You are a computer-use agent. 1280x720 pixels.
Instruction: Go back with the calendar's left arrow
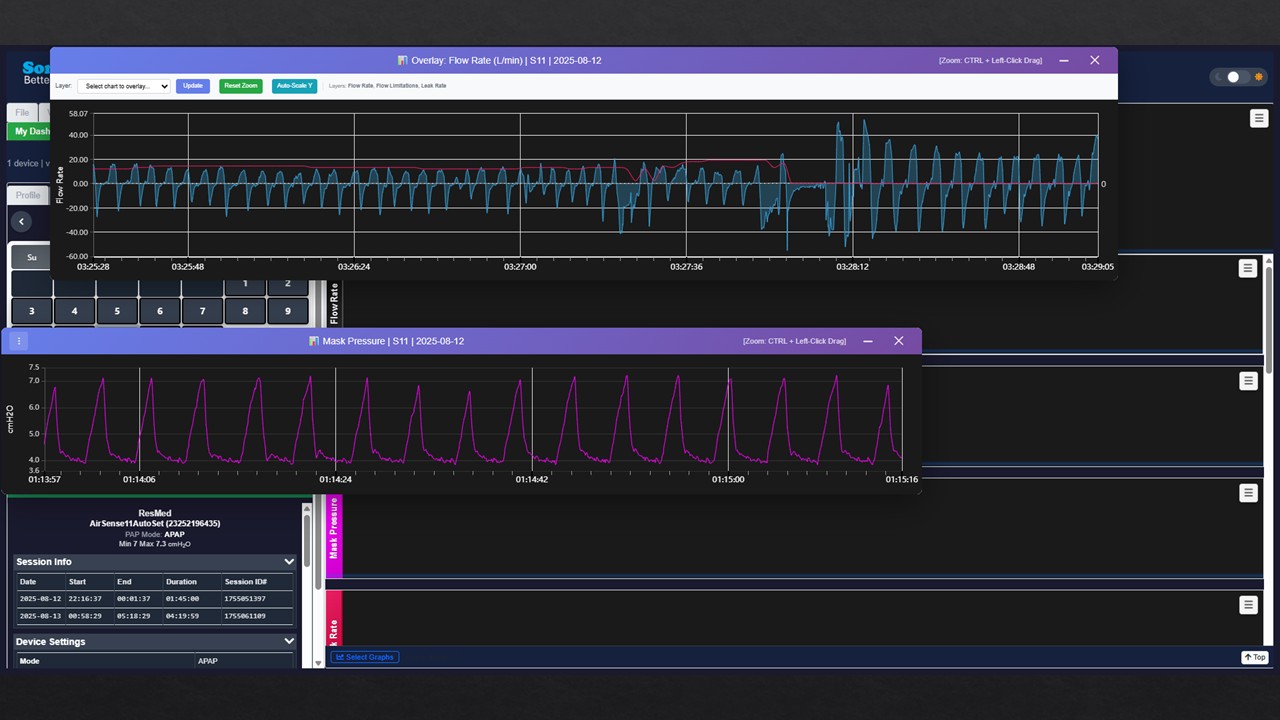coord(22,222)
